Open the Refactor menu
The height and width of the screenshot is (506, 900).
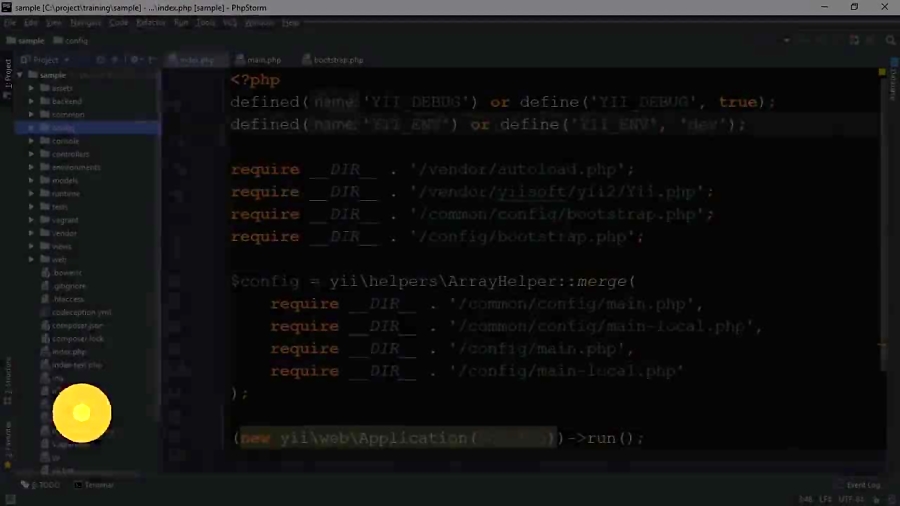151,23
